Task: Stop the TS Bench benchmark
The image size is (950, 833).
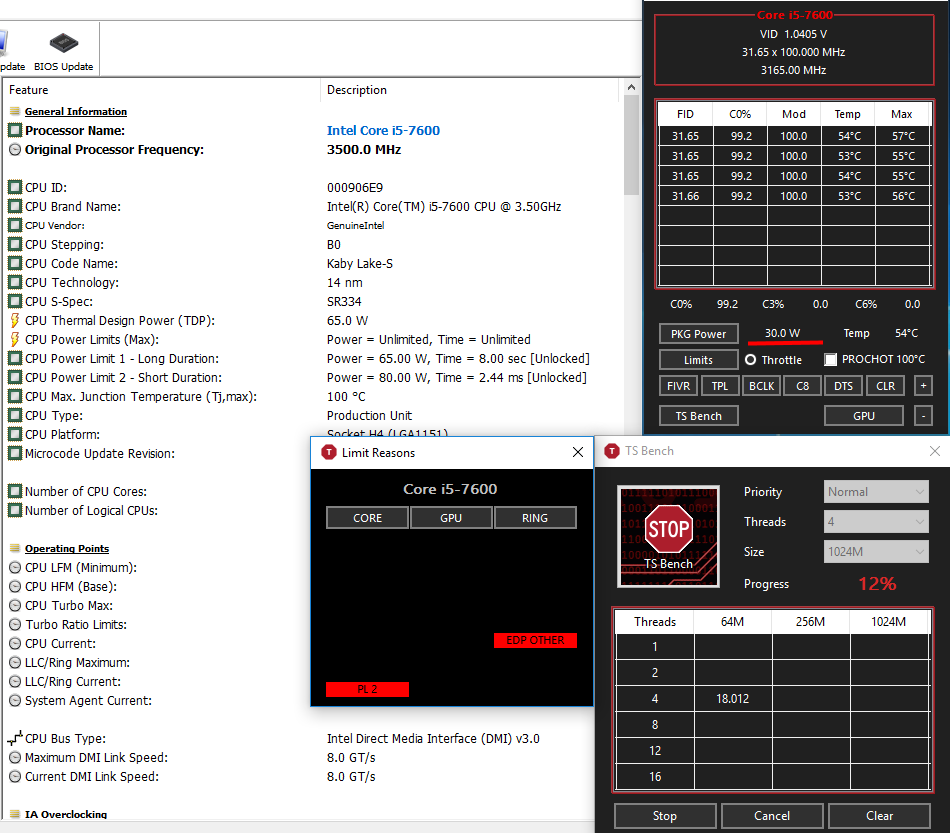Action: [x=665, y=816]
